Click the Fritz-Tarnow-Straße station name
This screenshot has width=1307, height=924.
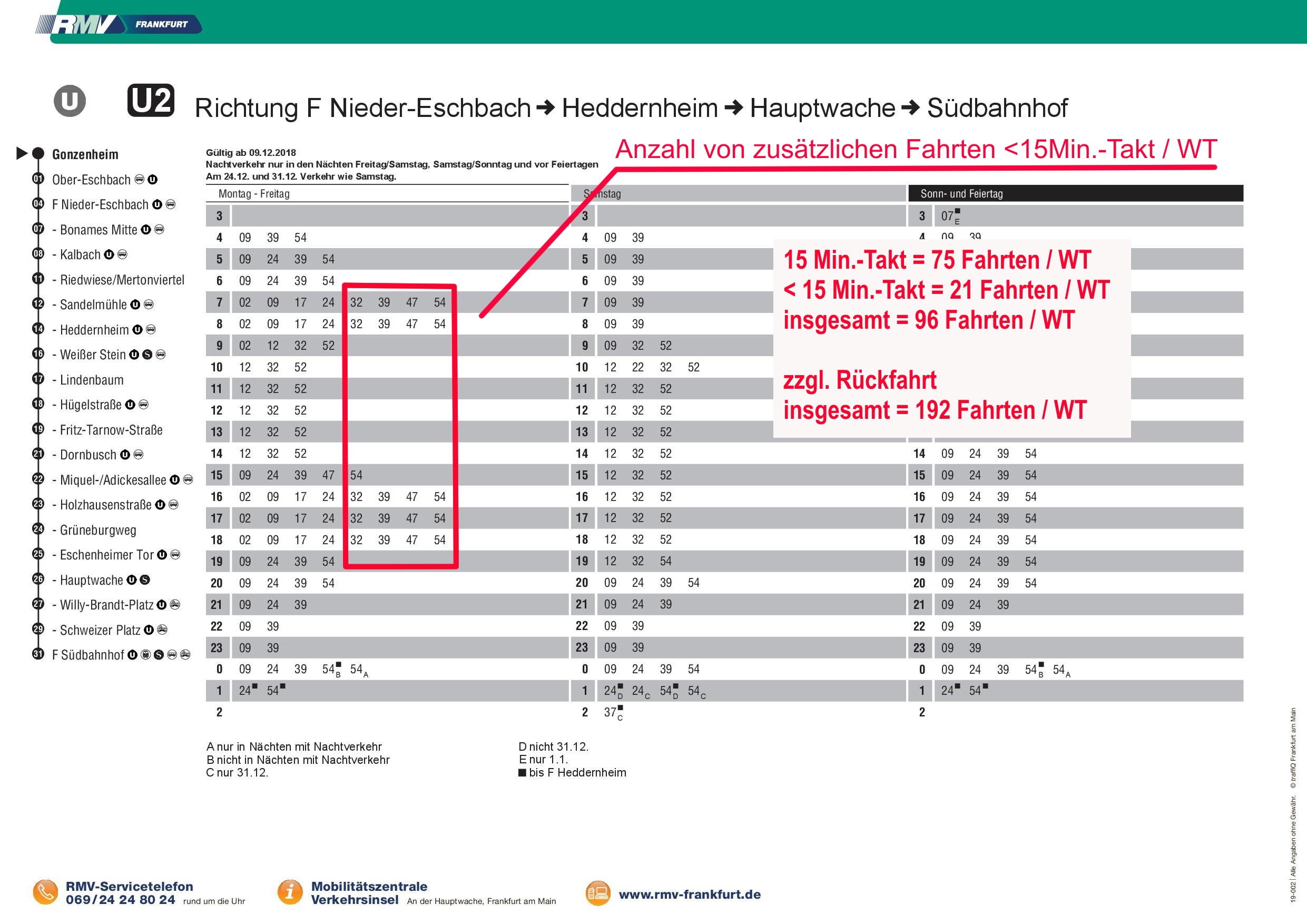tap(111, 430)
